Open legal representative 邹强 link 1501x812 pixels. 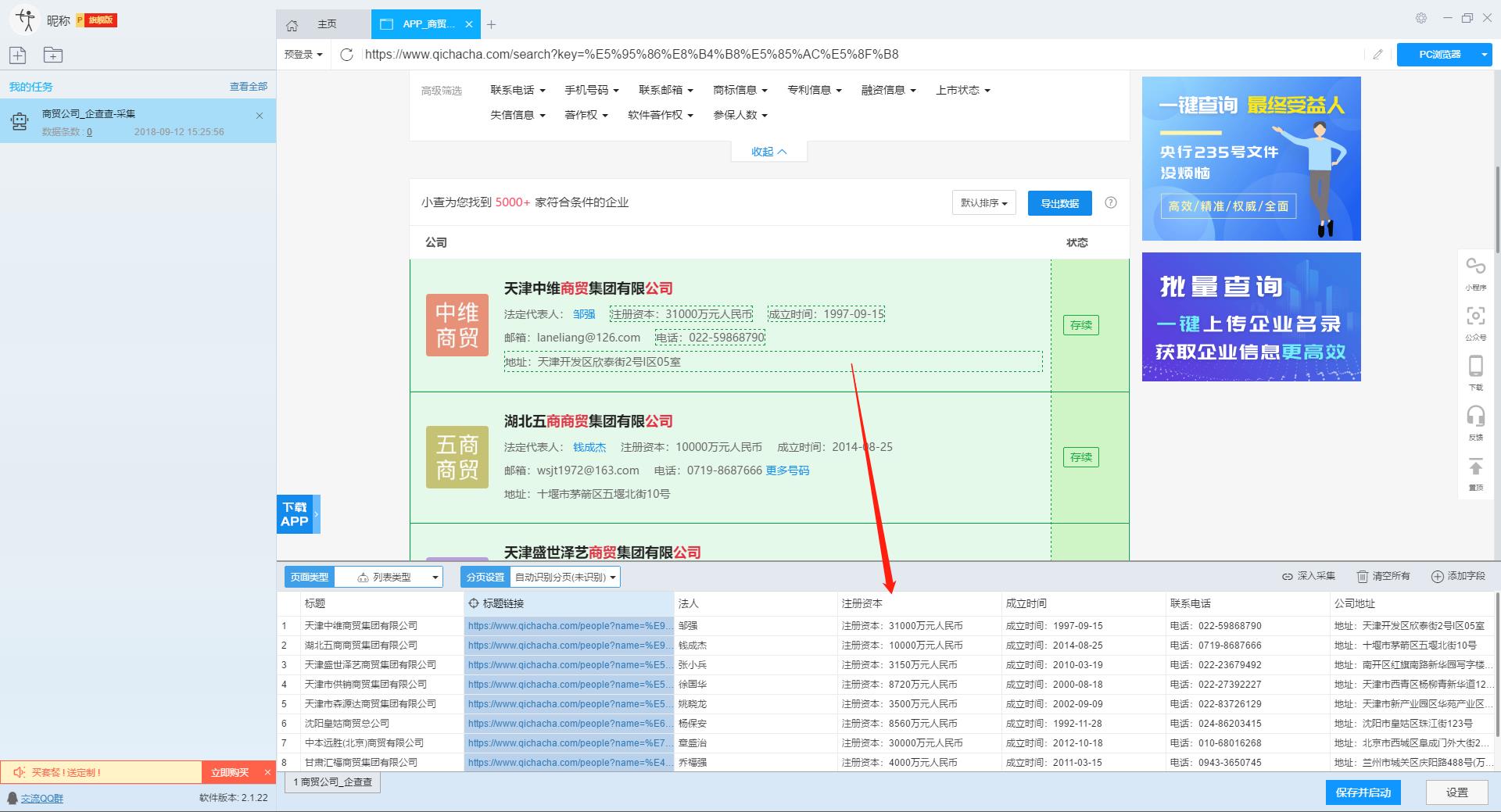(584, 314)
